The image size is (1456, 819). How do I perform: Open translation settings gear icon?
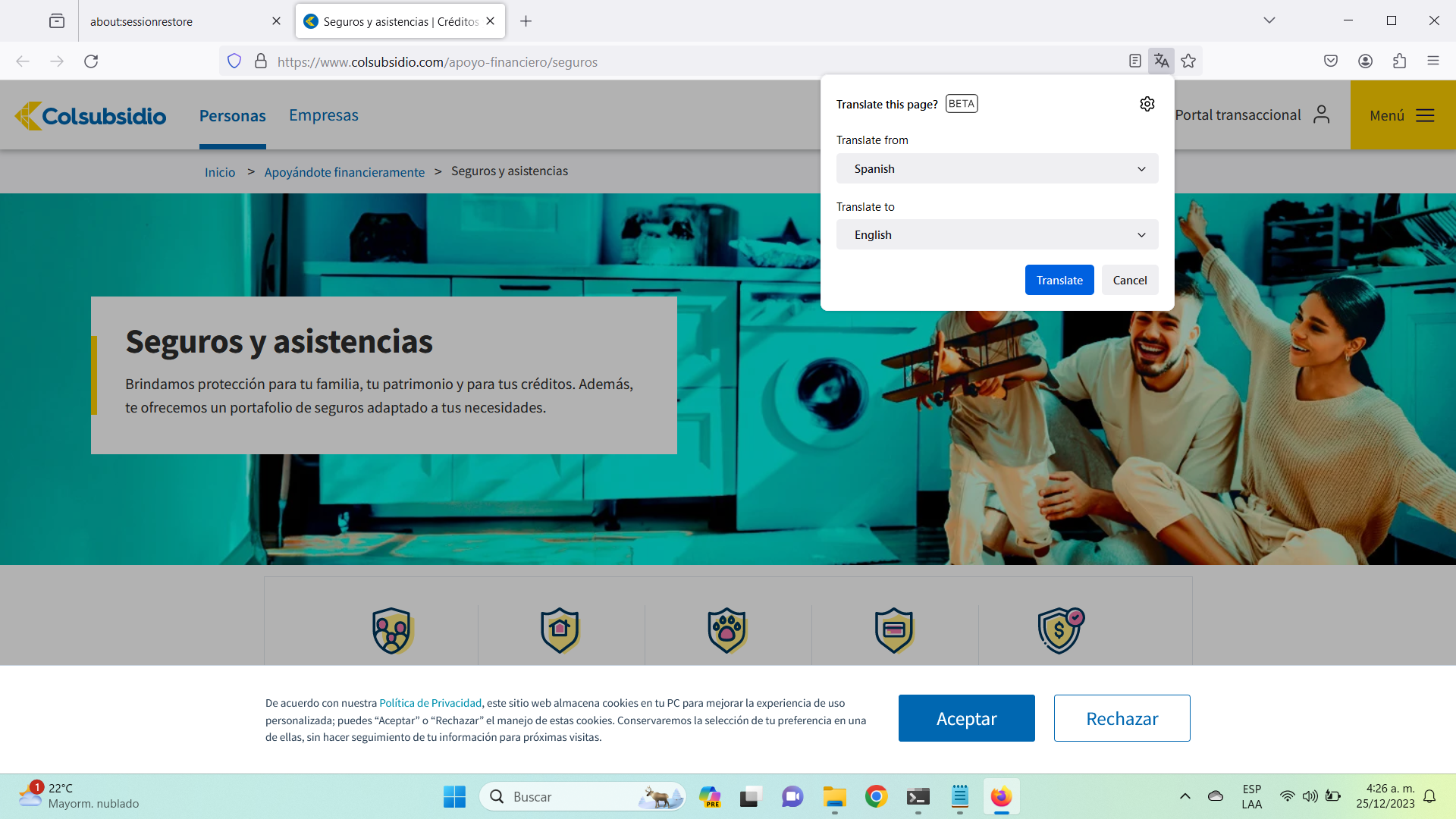[1147, 104]
